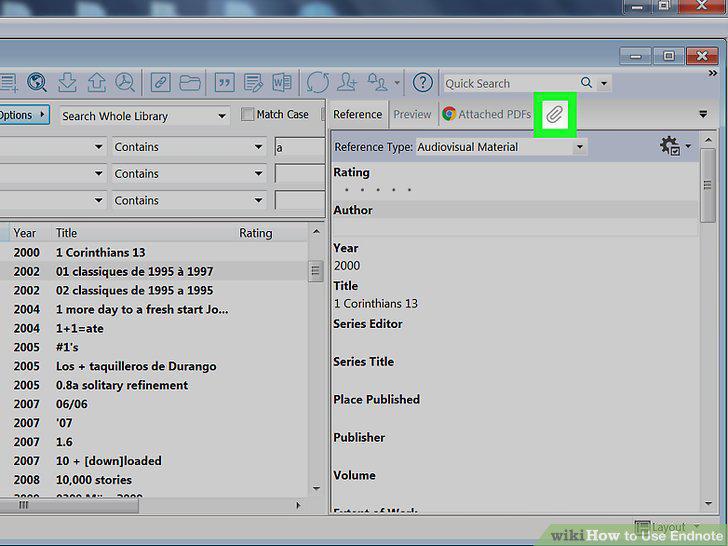
Task: Click the Title value '1 Corinthians 13' in panel
Action: pyautogui.click(x=376, y=304)
